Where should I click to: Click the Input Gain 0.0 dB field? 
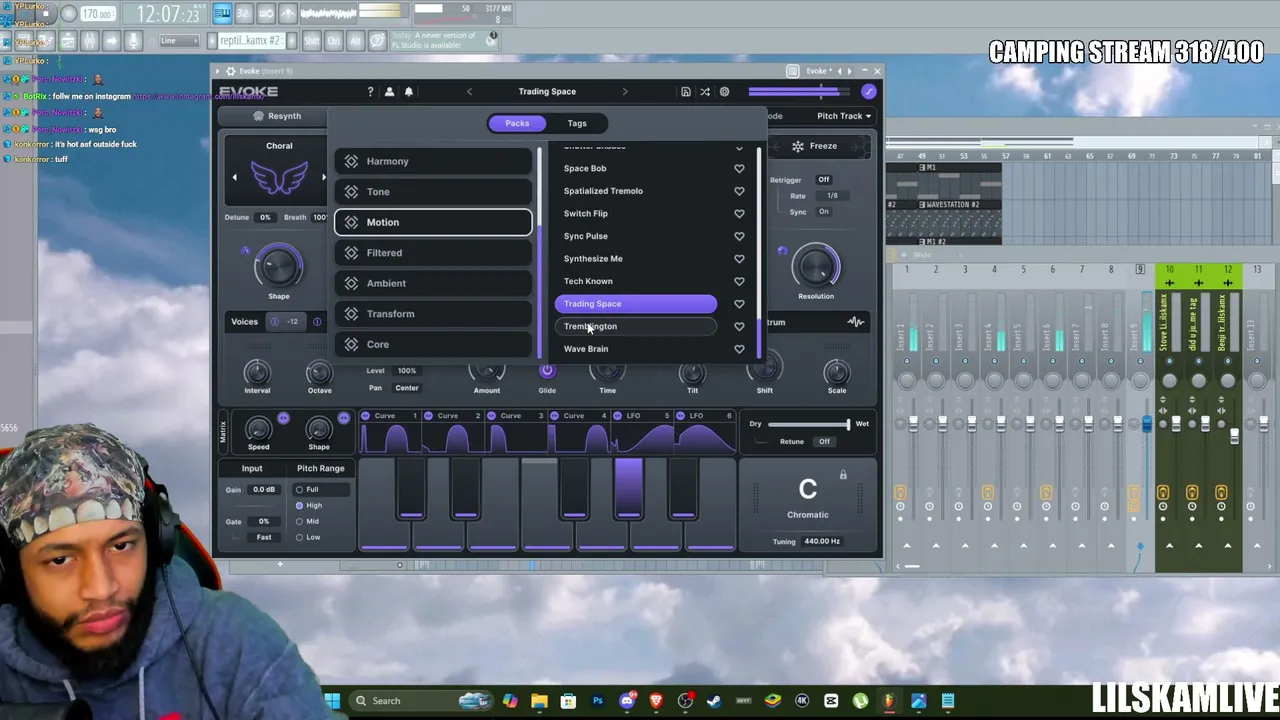click(x=264, y=490)
